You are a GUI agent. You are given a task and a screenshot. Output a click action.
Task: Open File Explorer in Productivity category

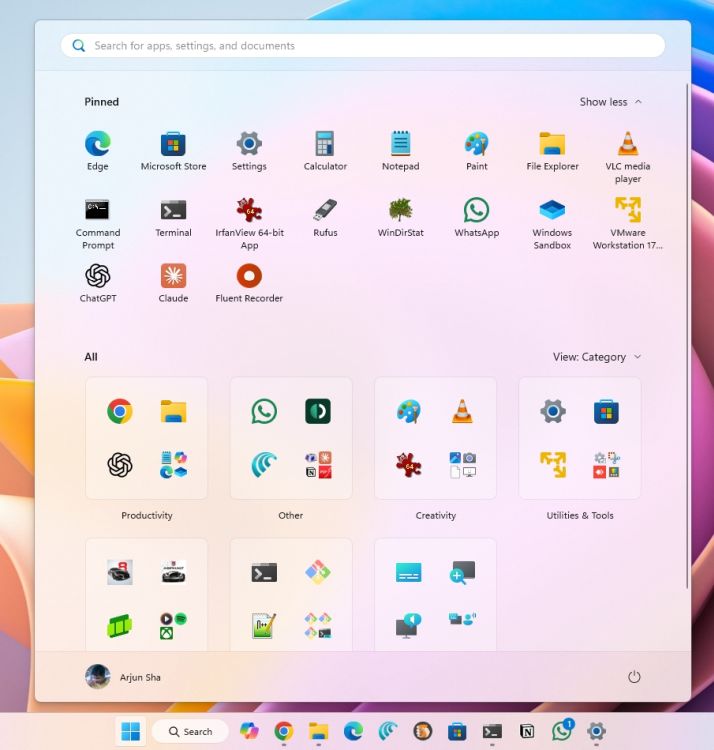click(x=173, y=411)
